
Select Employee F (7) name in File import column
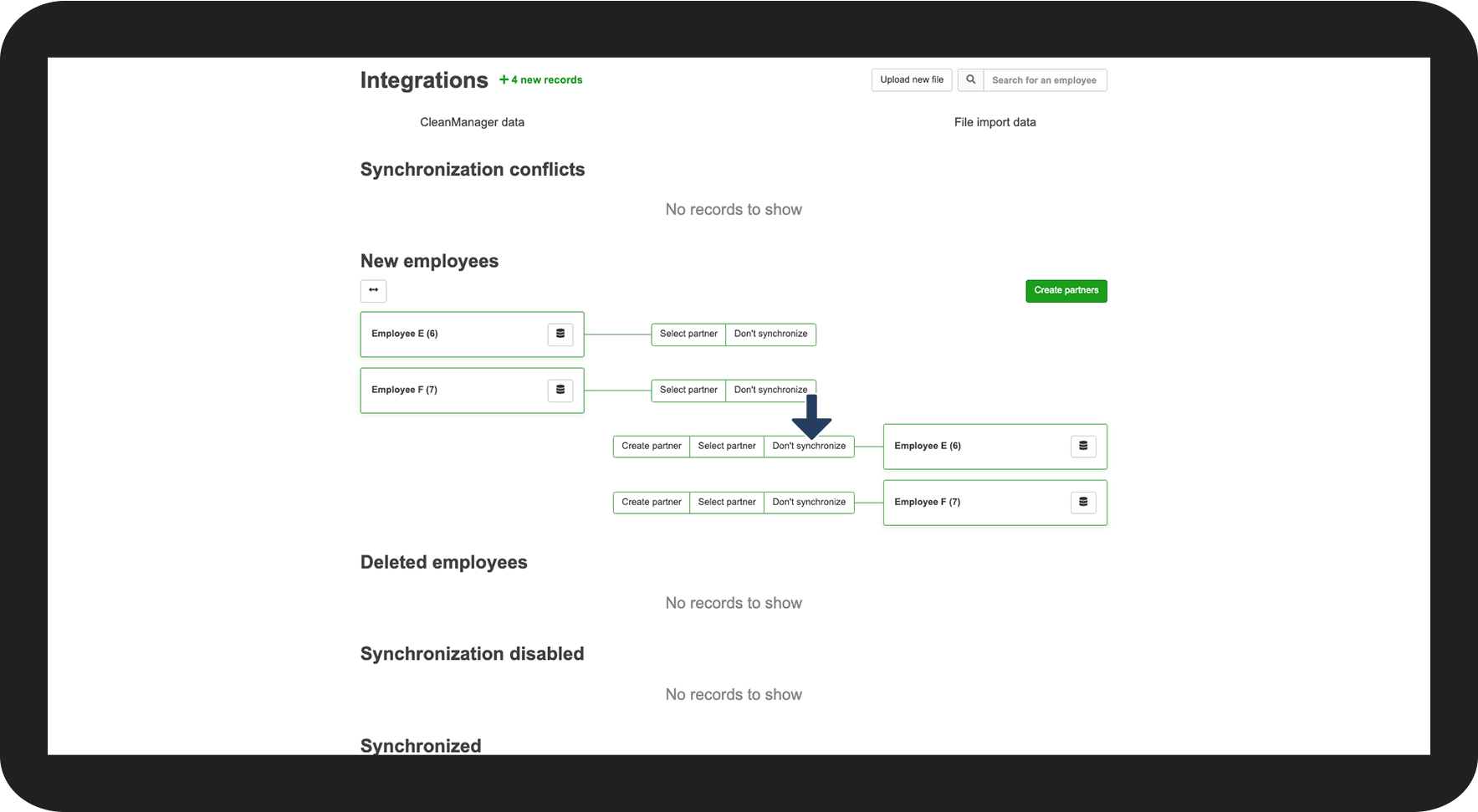928,502
